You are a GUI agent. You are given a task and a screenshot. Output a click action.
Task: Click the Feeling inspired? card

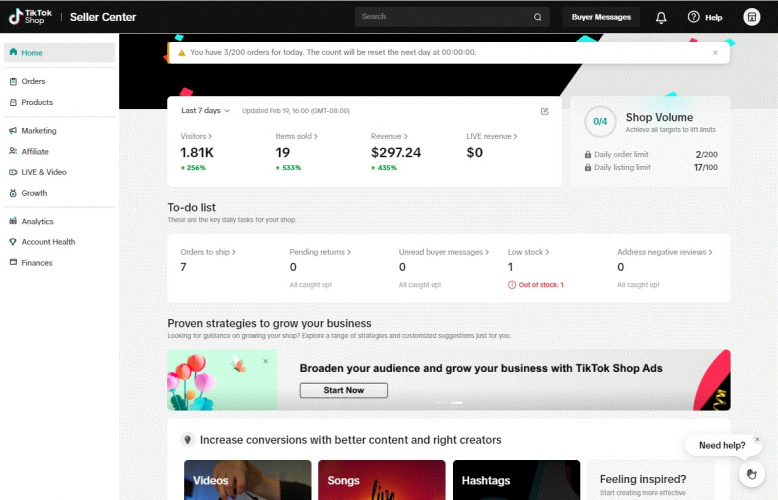pyautogui.click(x=650, y=480)
